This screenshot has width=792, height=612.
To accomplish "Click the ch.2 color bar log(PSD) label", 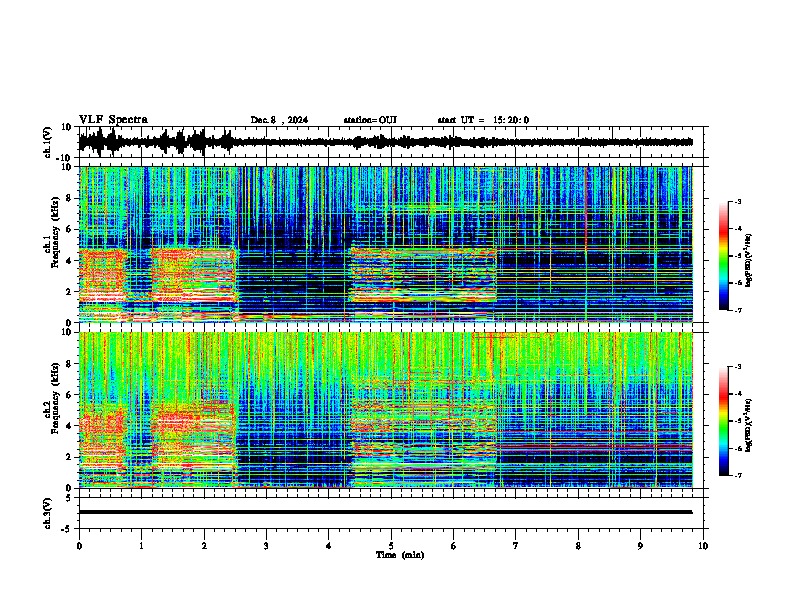I will click(x=748, y=425).
